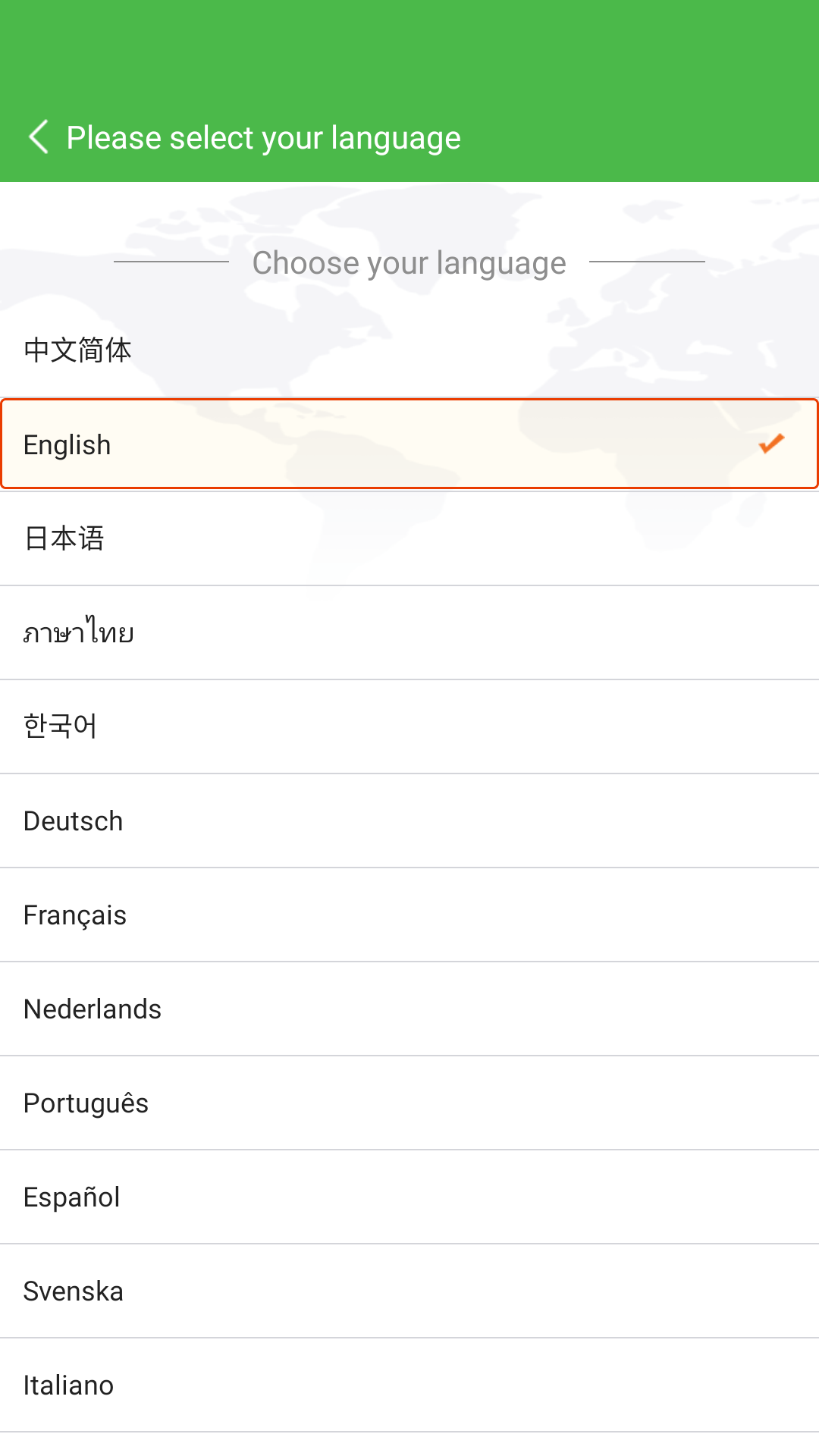Select Français as the language
The image size is (819, 1456).
point(75,915)
